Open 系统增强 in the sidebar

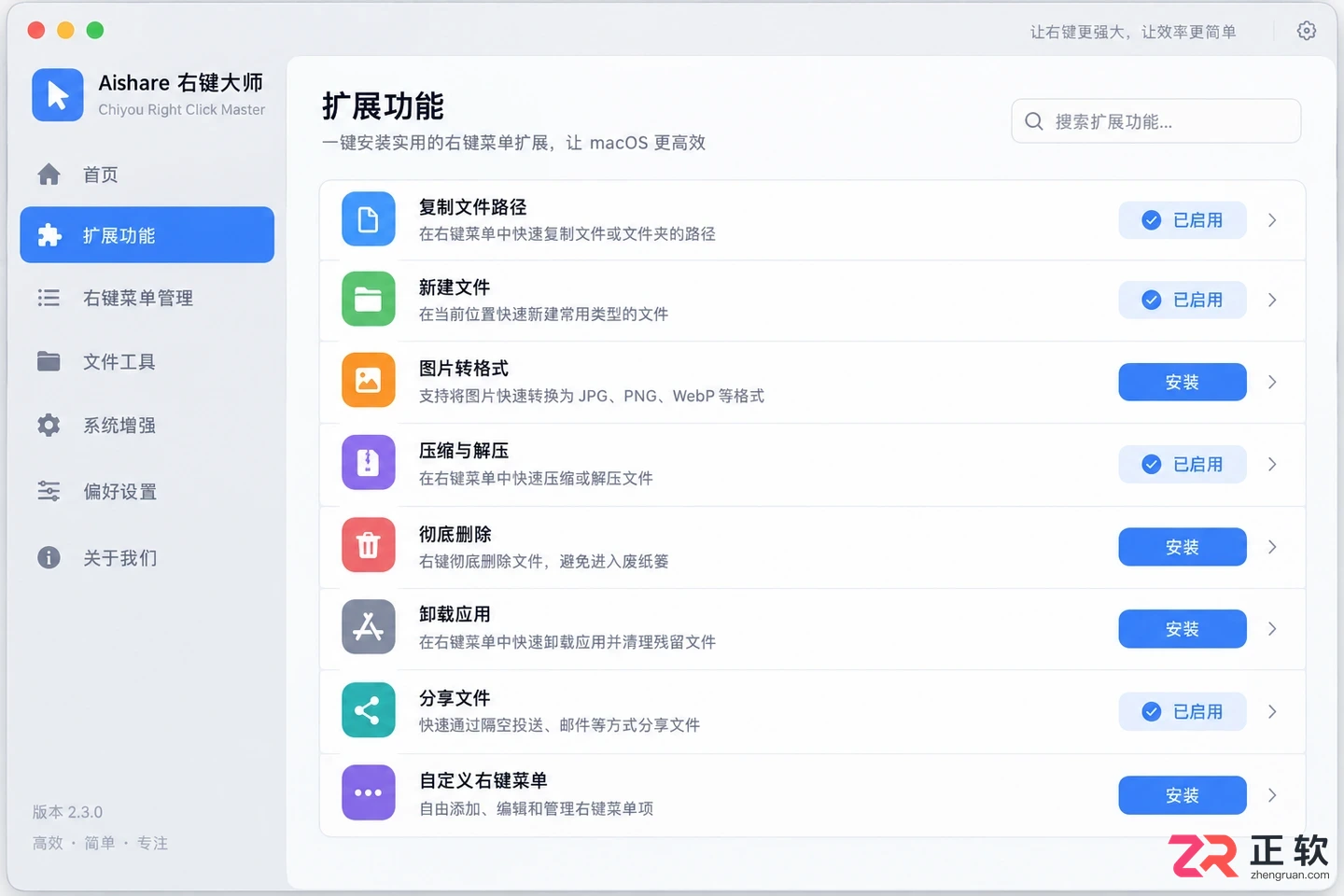(147, 426)
